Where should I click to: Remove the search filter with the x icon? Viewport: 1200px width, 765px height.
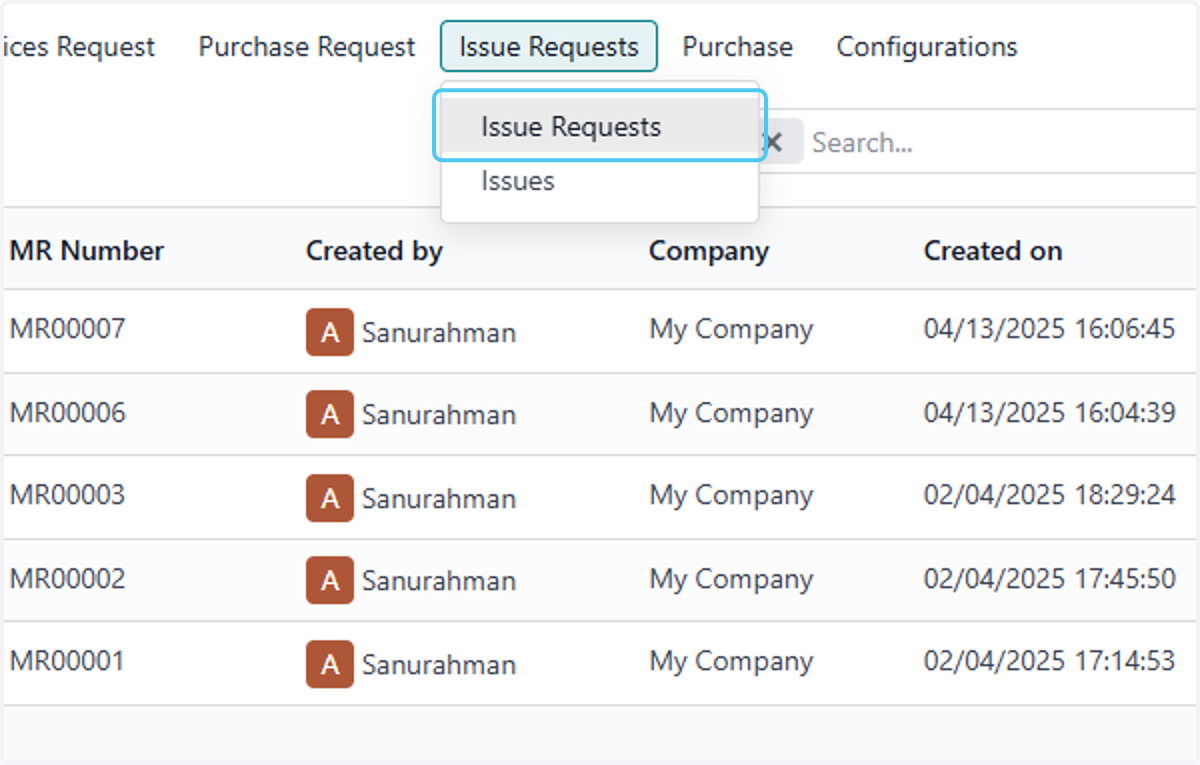[773, 142]
